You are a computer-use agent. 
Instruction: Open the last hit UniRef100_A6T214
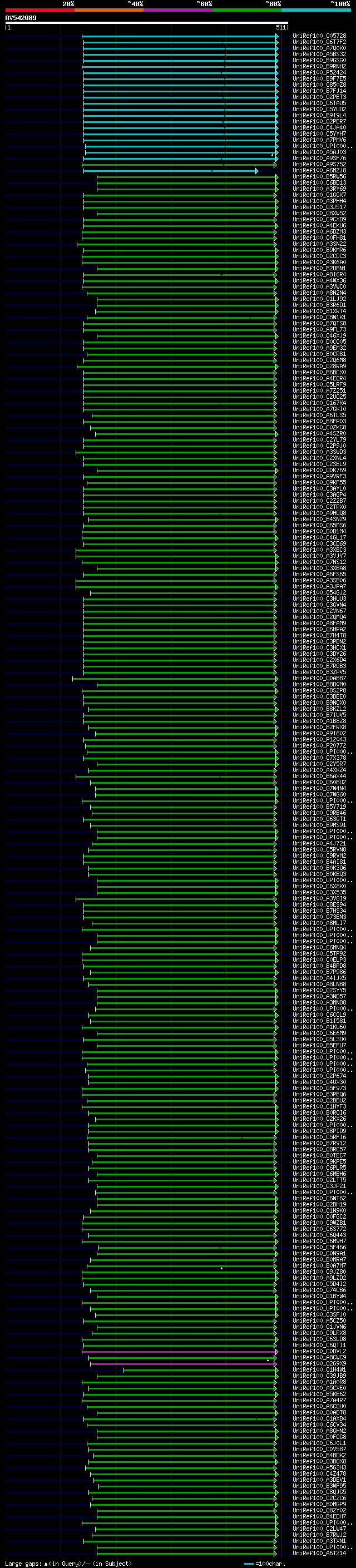[319, 1553]
